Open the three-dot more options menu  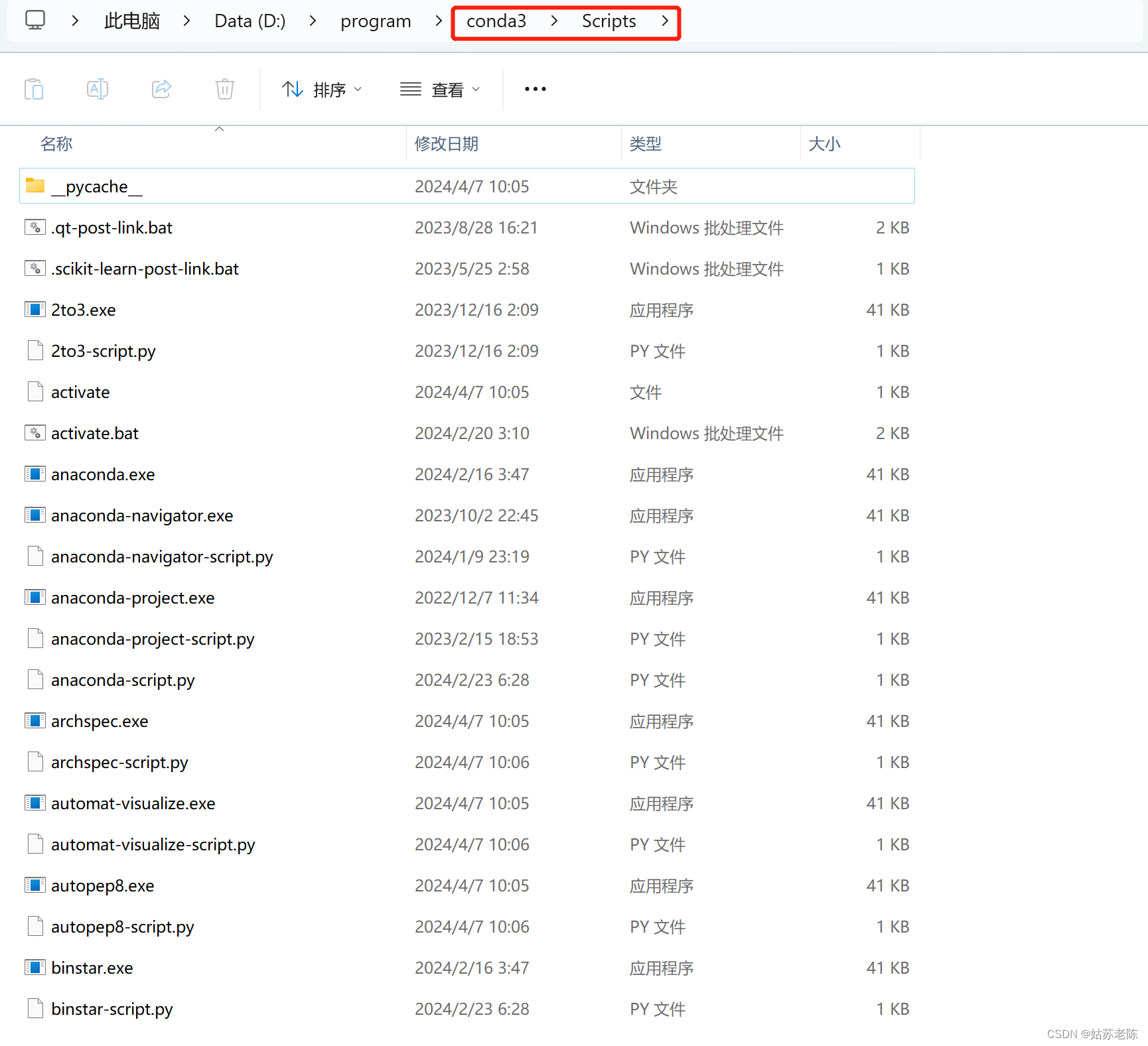536,89
